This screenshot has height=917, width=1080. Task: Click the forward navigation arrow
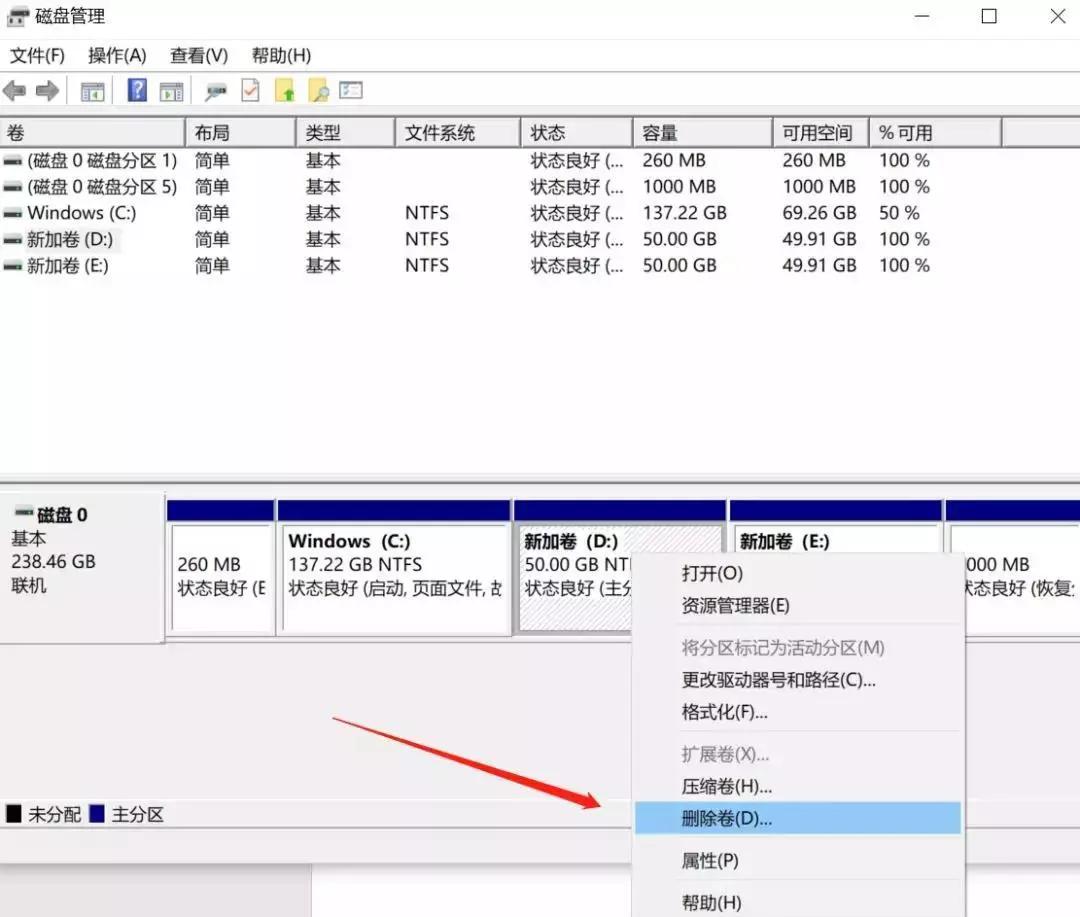(x=47, y=90)
